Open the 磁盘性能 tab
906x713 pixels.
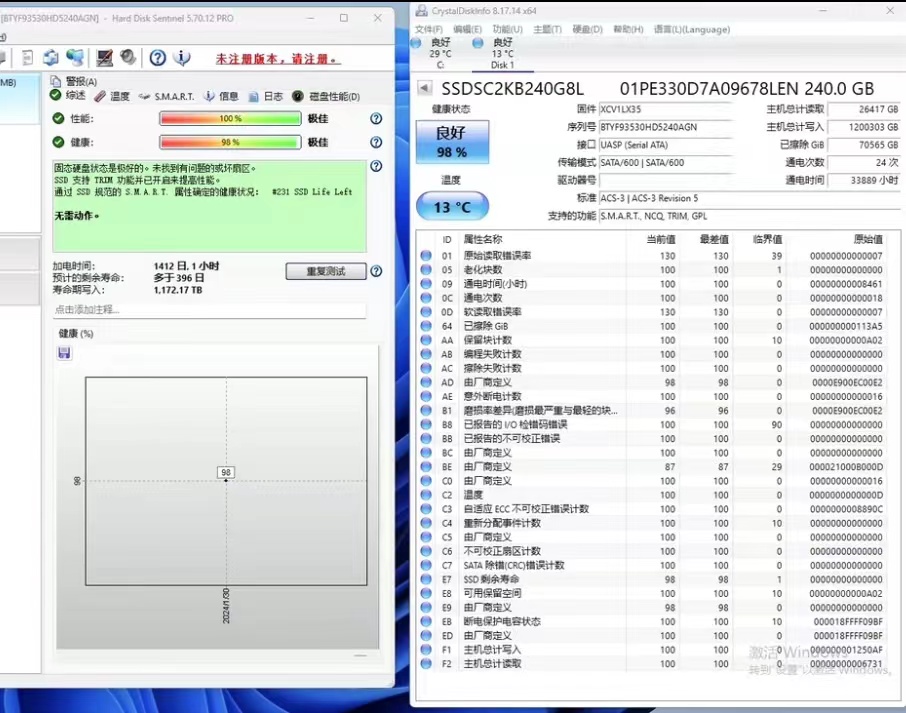point(326,97)
